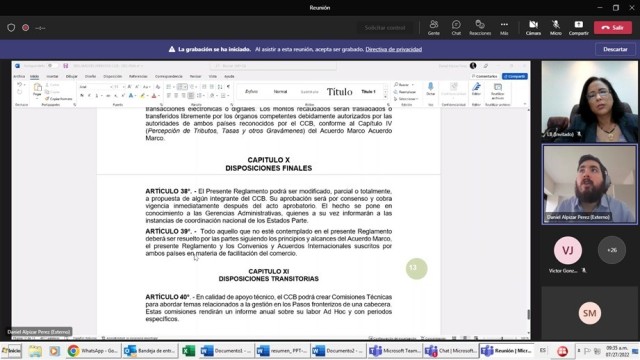Viewport: 640px width, 360px height.
Task: Toggle italic formatting in Word
Action: click(x=89, y=96)
